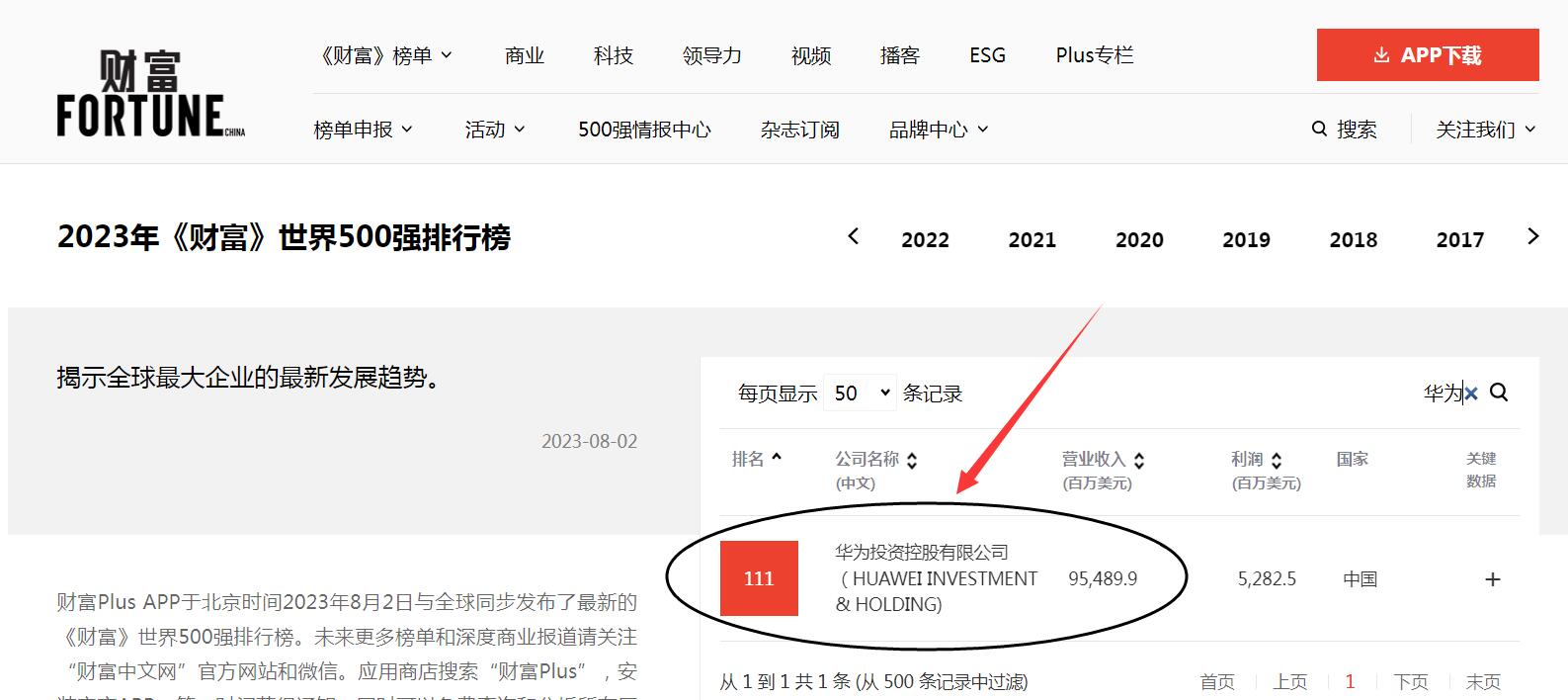This screenshot has width=1568, height=700.
Task: Click the 国家 column header
Action: click(x=1353, y=459)
